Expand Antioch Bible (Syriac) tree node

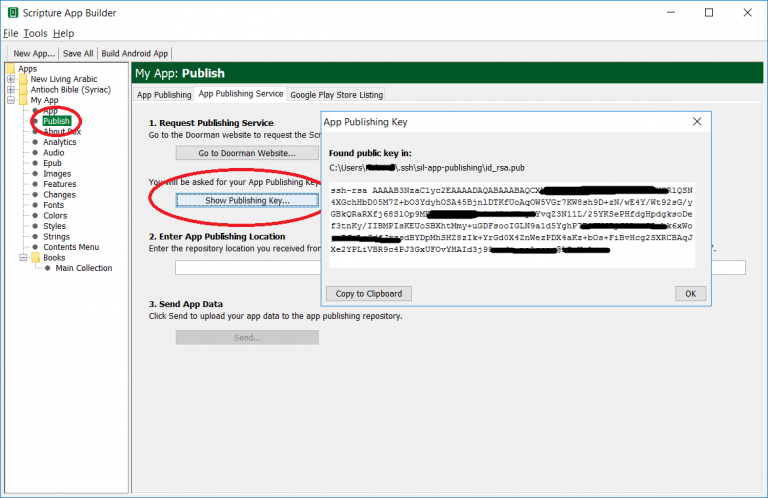[x=11, y=90]
